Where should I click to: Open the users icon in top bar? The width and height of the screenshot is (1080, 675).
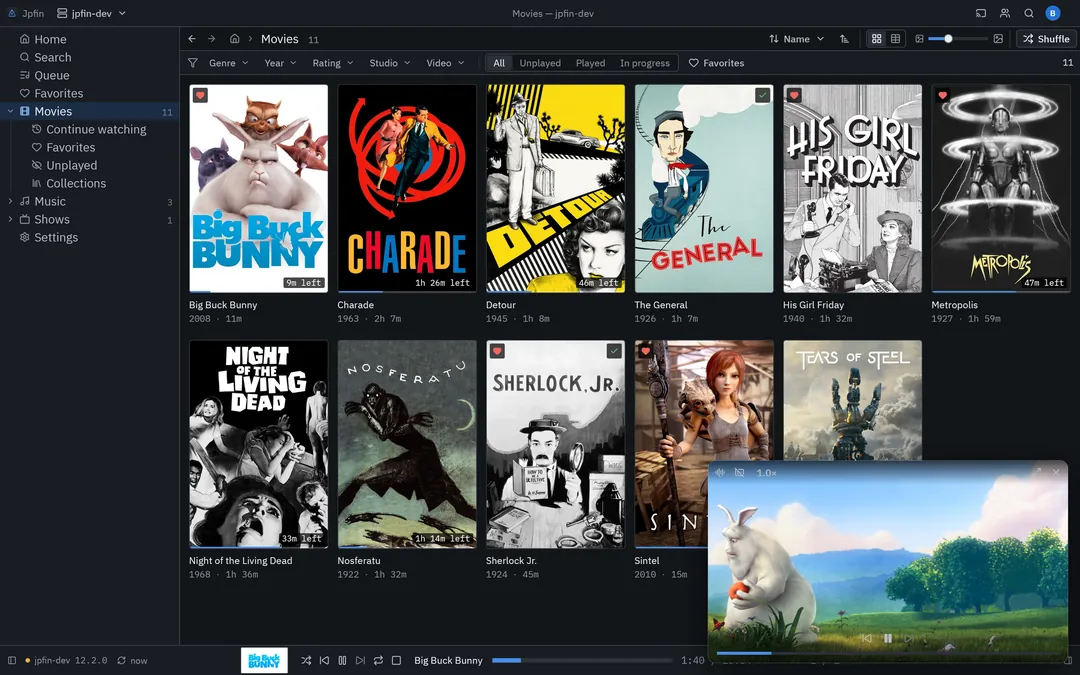[1005, 13]
